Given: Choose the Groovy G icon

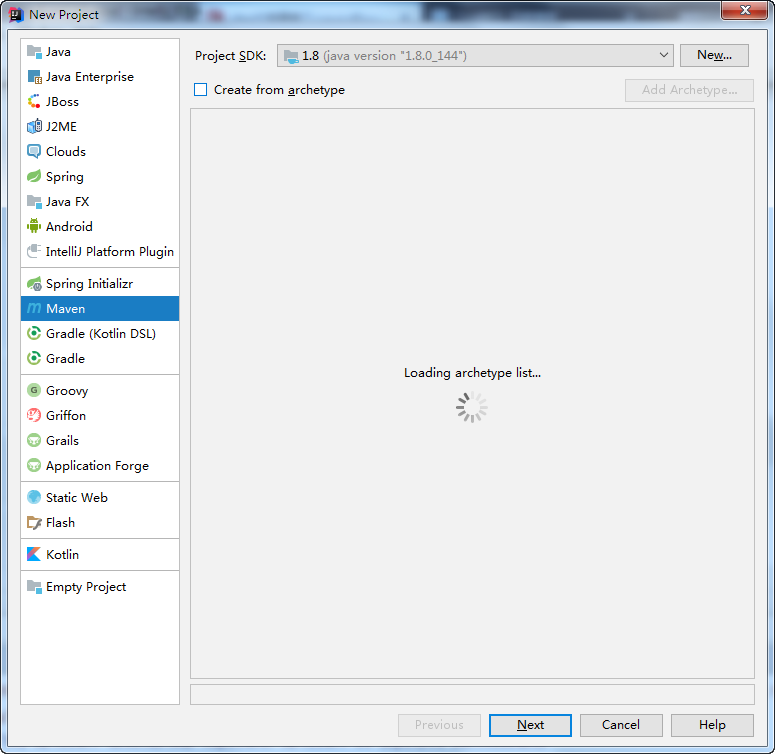Looking at the screenshot, I should 34,390.
